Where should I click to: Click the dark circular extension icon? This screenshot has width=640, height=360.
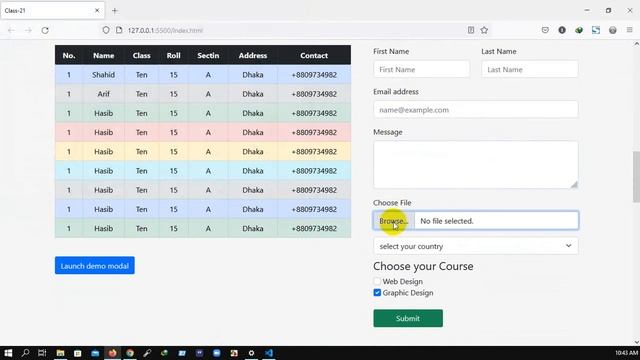(562, 30)
